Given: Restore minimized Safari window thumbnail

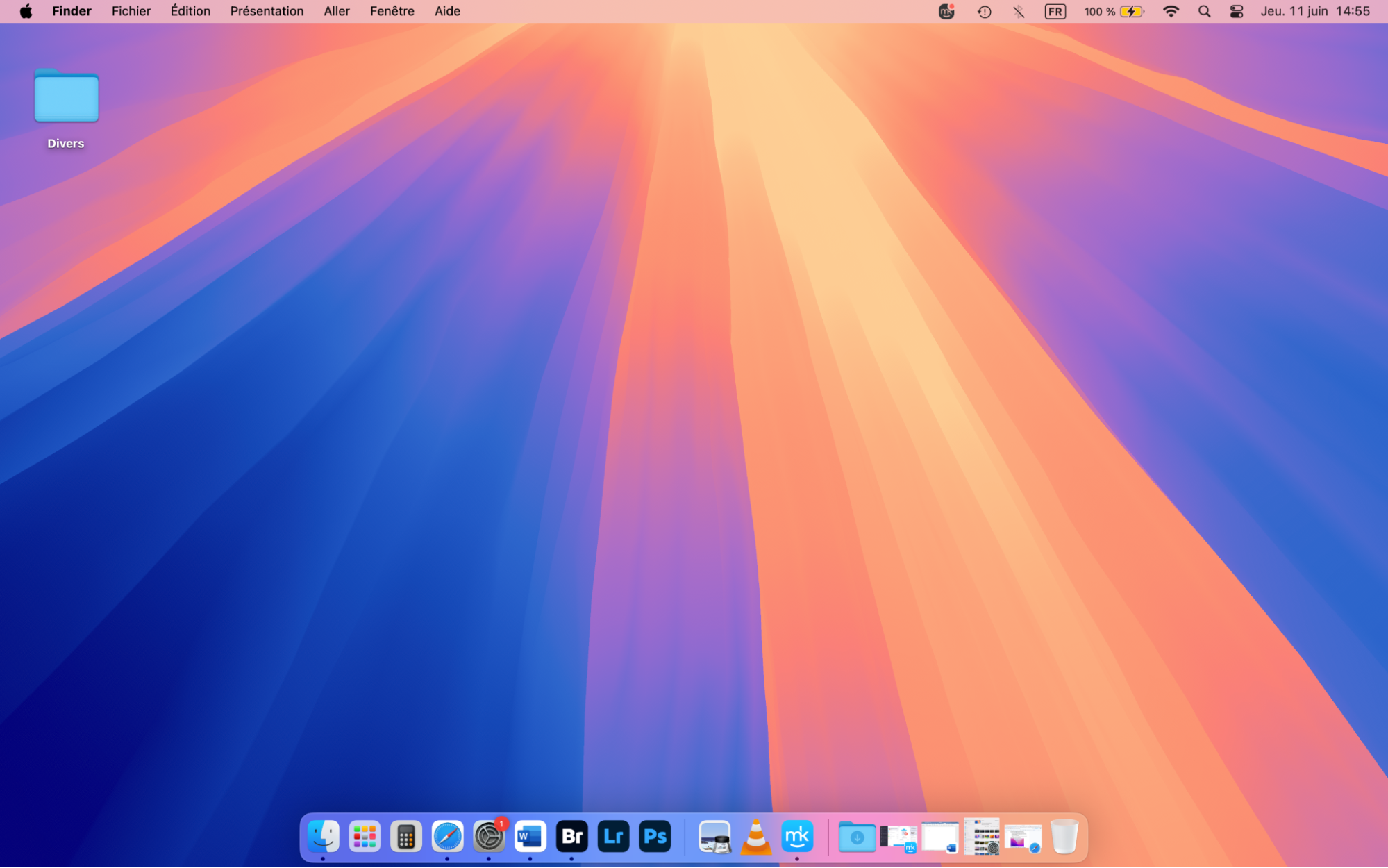Looking at the screenshot, I should 1023,838.
